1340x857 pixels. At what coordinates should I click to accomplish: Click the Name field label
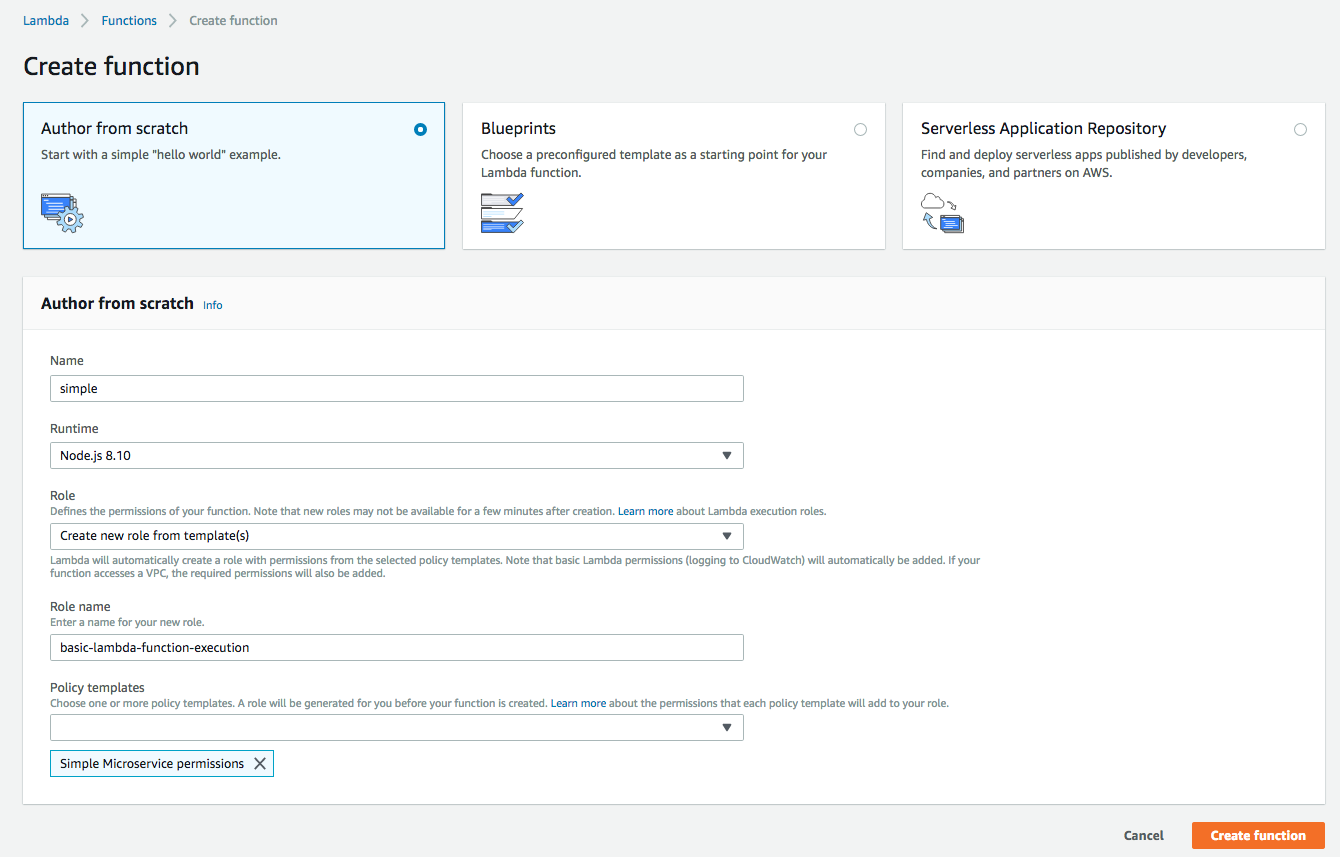(x=67, y=361)
